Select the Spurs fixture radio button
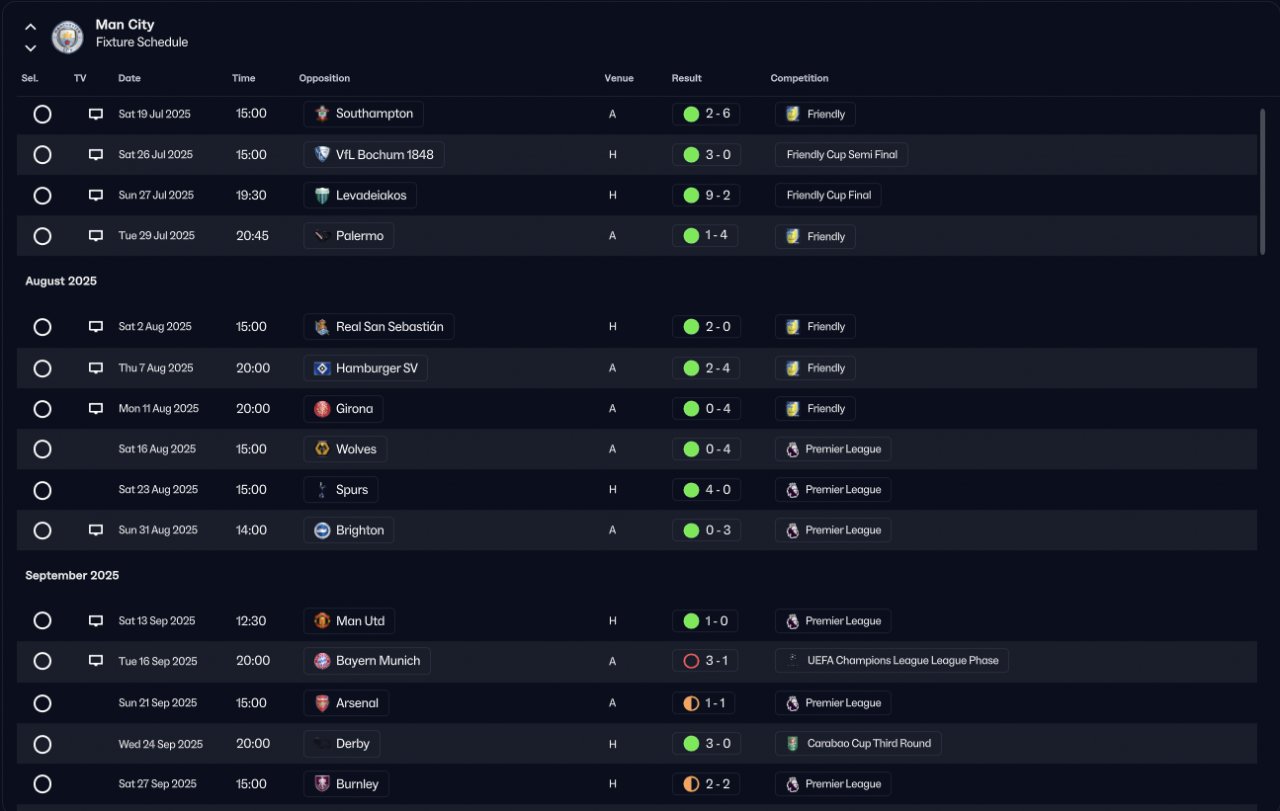 point(42,490)
